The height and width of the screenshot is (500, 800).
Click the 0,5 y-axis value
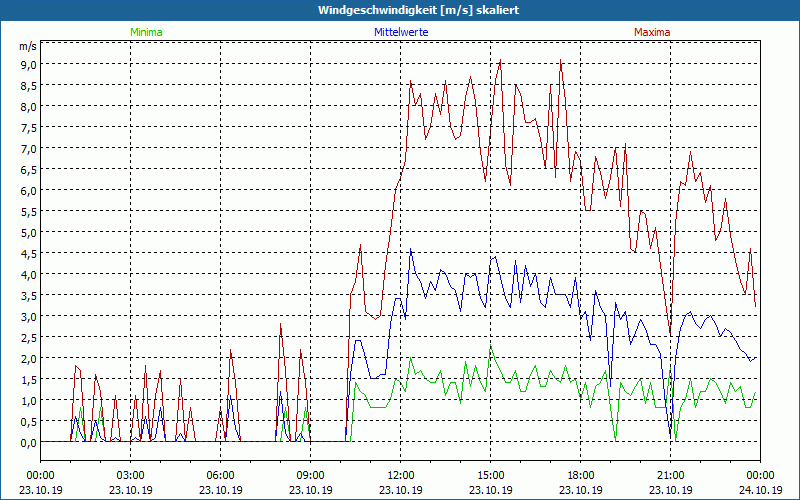click(x=28, y=421)
